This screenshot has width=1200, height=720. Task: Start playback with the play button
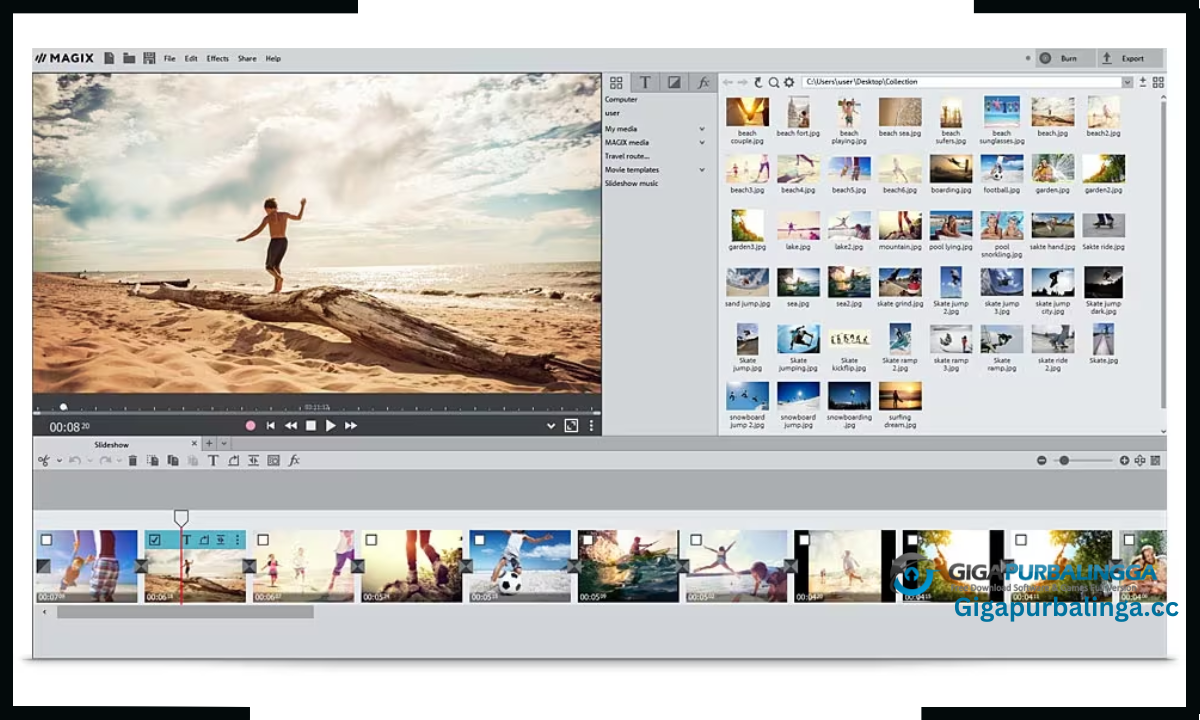coord(331,425)
